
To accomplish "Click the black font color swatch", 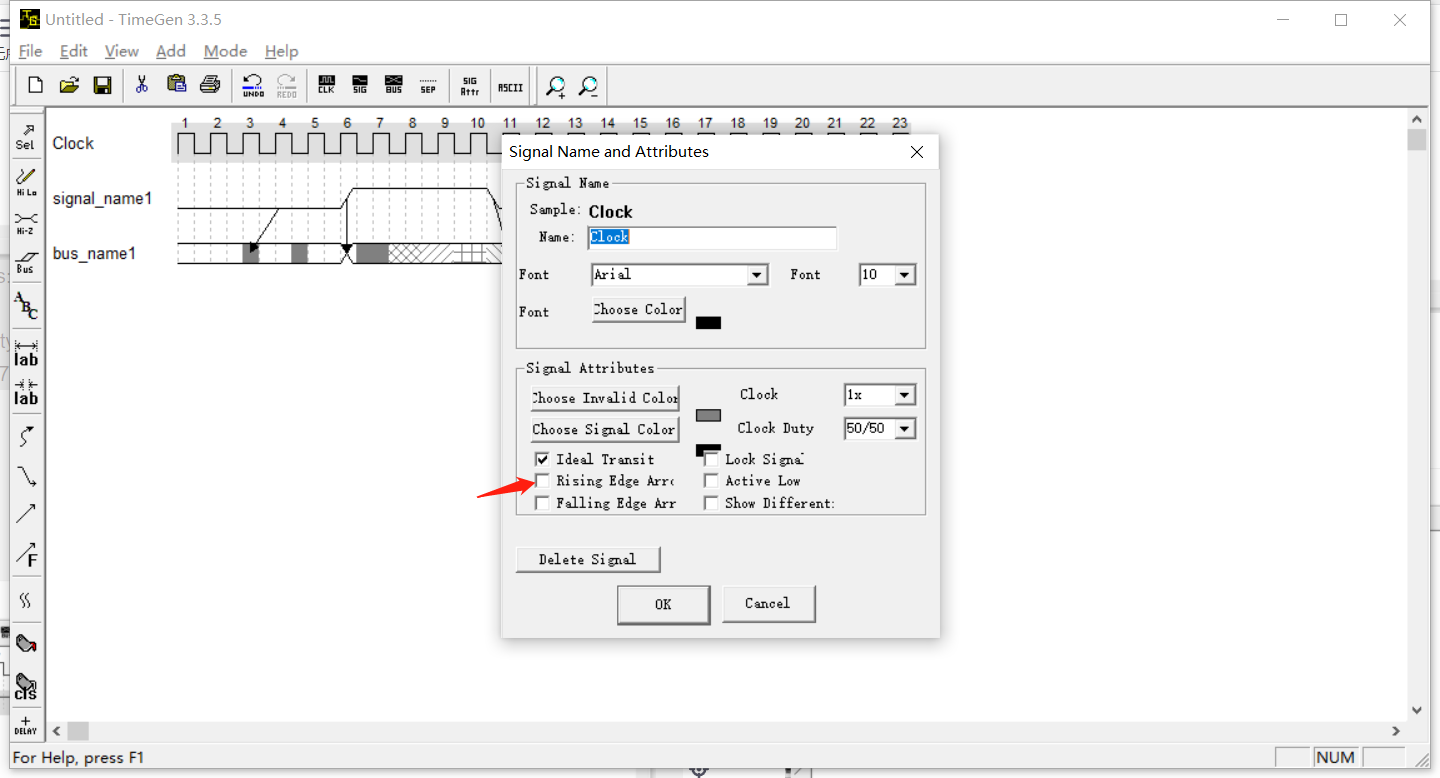I will pos(710,322).
